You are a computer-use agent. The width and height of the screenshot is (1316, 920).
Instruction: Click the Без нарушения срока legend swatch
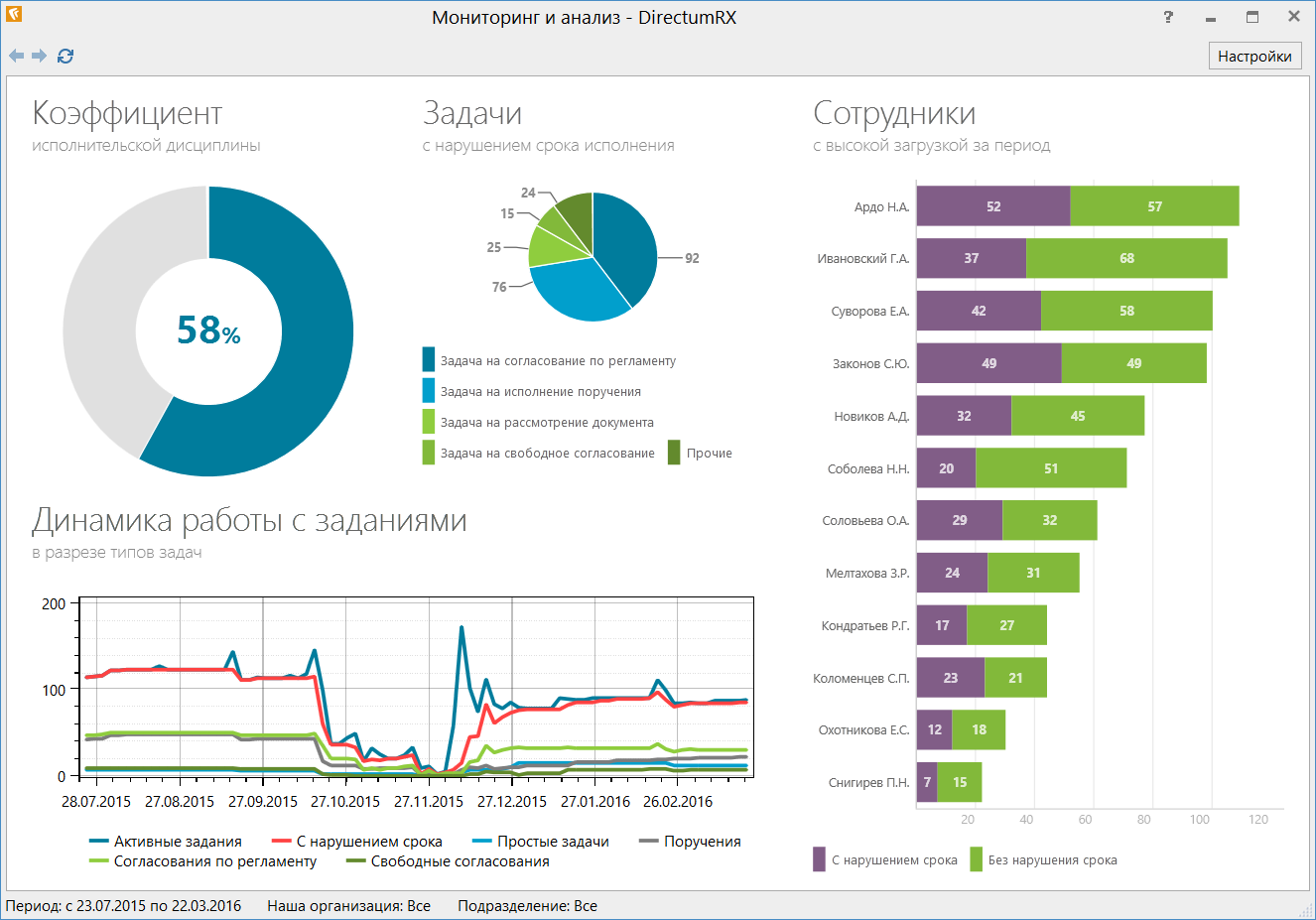point(977,859)
